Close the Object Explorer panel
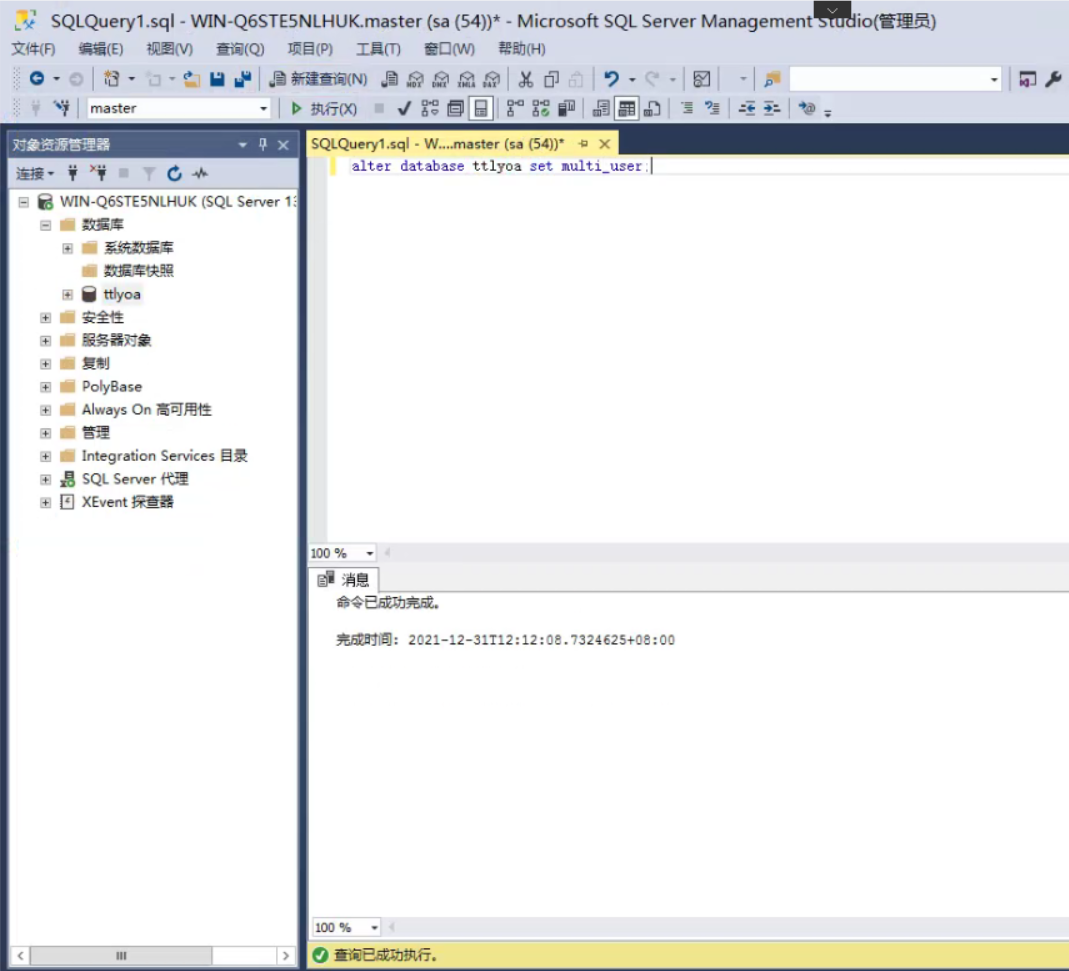Viewport: 1069px width, 971px height. pos(283,145)
